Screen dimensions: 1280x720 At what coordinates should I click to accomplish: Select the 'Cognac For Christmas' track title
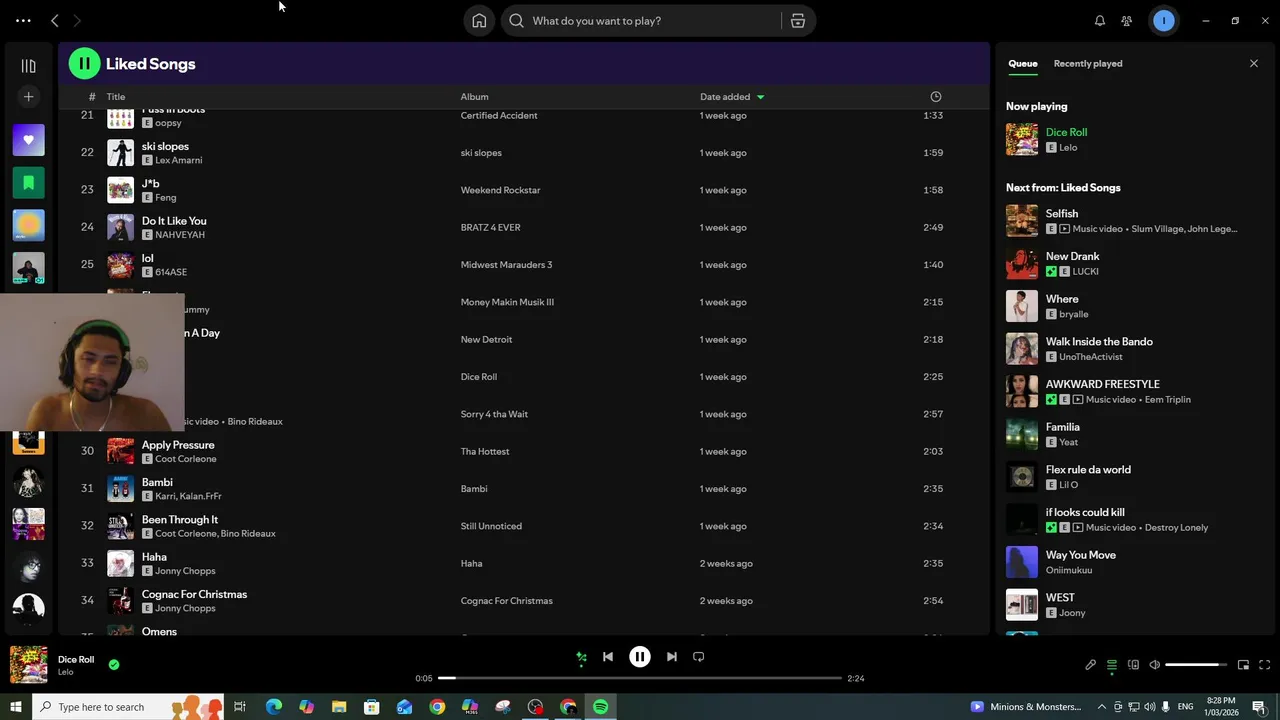pyautogui.click(x=194, y=594)
